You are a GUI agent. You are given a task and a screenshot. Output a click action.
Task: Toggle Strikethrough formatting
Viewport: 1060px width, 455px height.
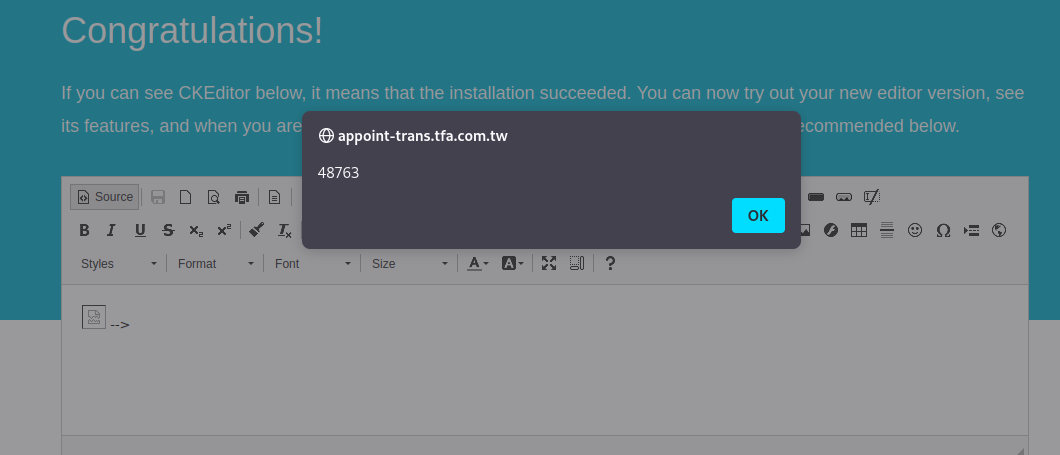168,231
